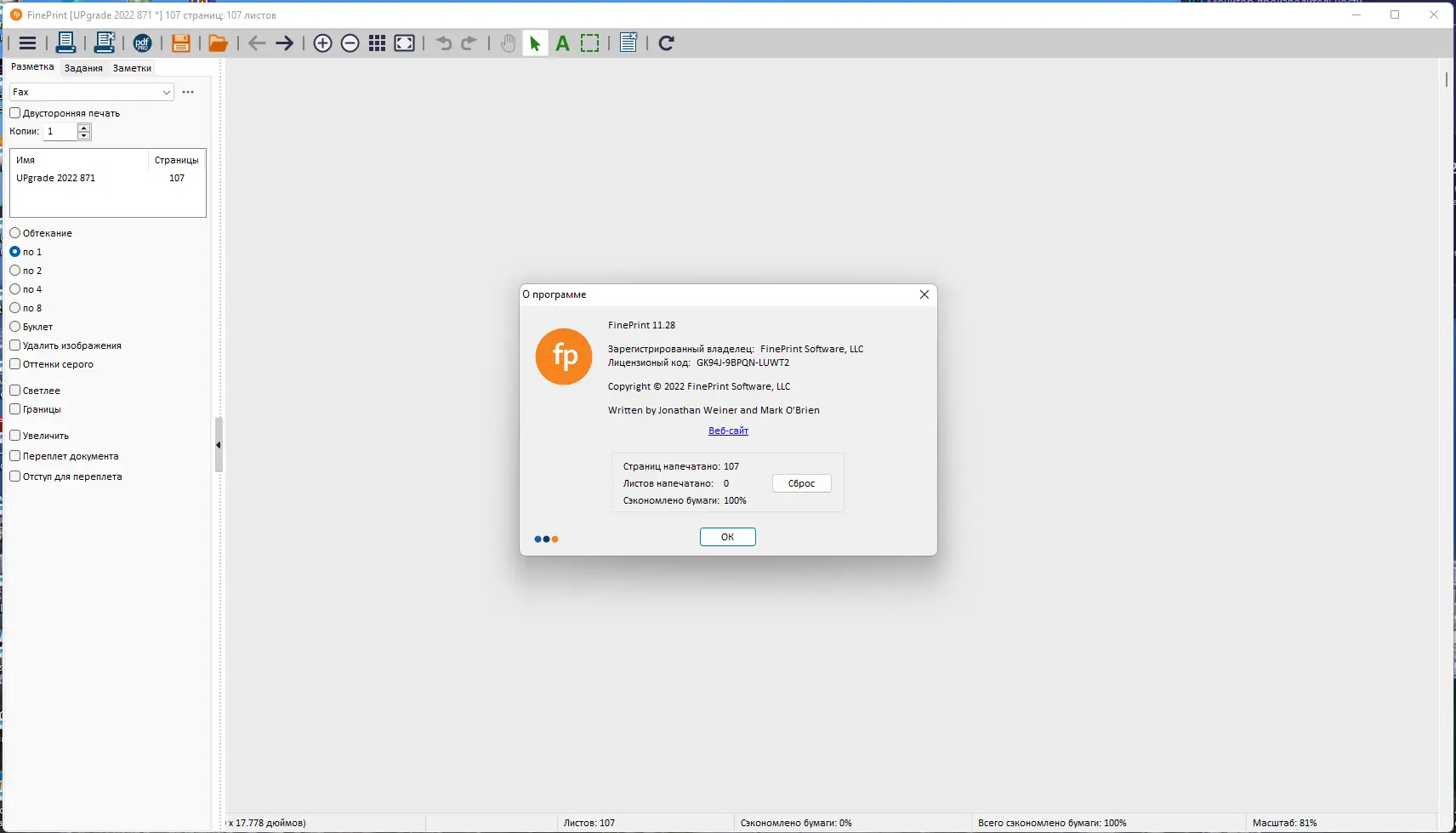Switch to the Задания tab
Viewport: 1456px width, 833px height.
pos(83,68)
